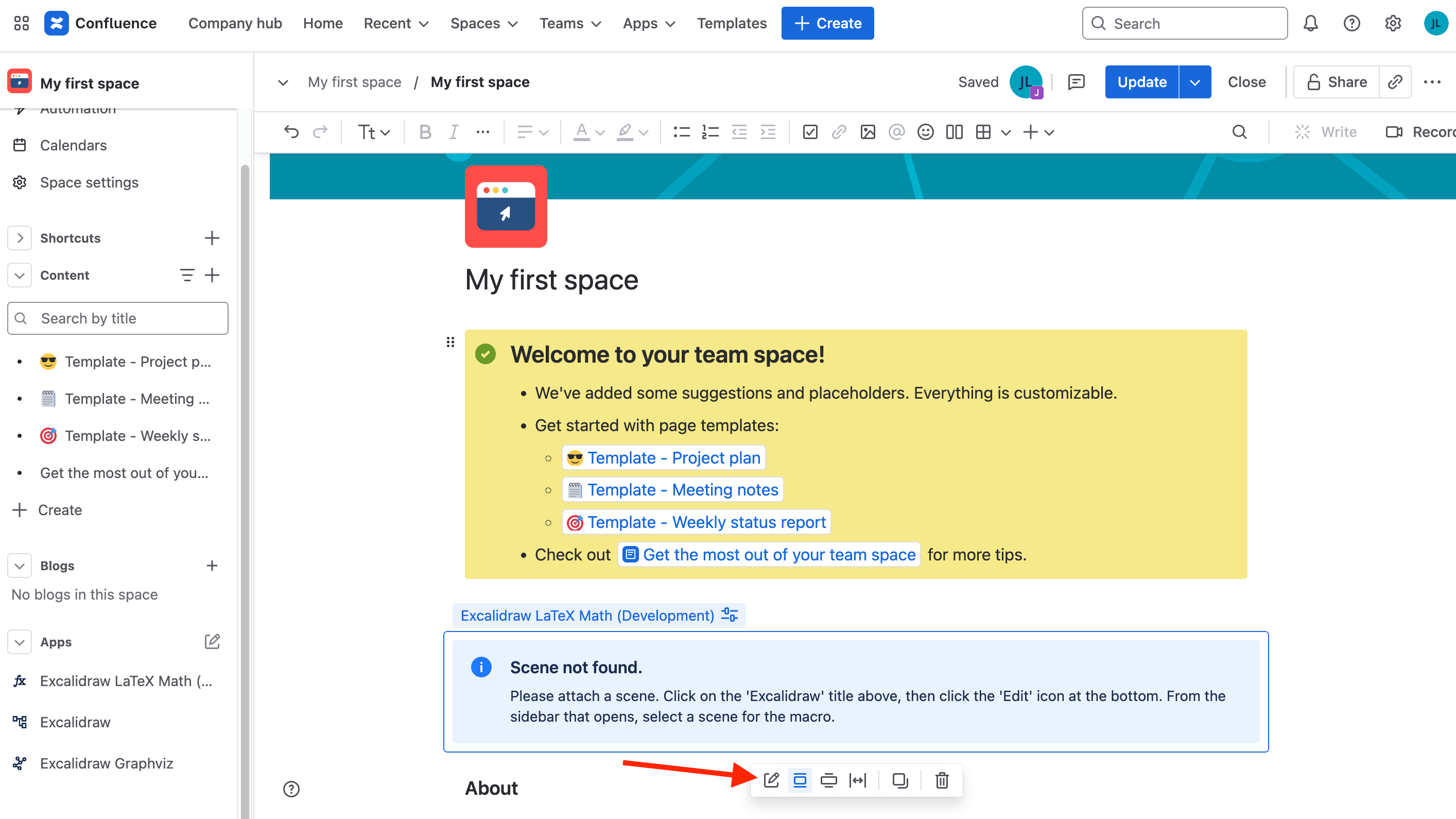Open the text alignment dropdown
The width and height of the screenshot is (1456, 819).
(x=532, y=132)
